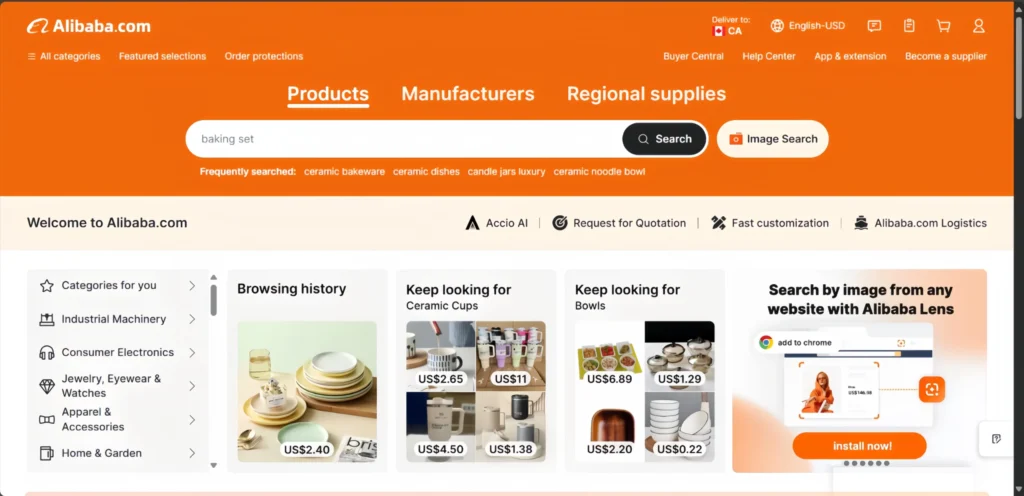Click the Image Search button
Viewport: 1024px width, 496px height.
coord(773,139)
